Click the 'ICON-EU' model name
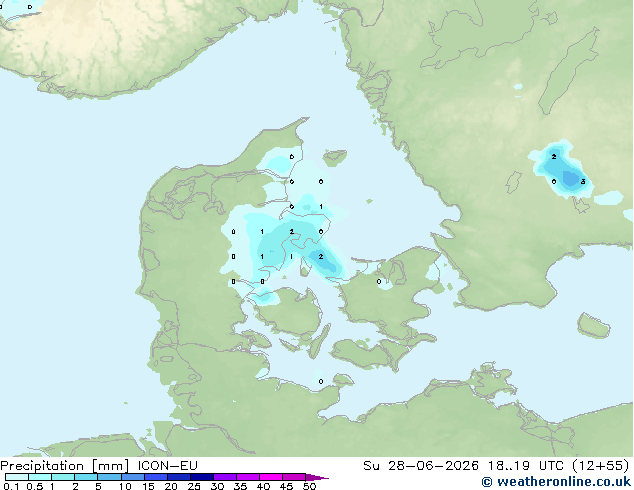The image size is (634, 490). (x=168, y=466)
